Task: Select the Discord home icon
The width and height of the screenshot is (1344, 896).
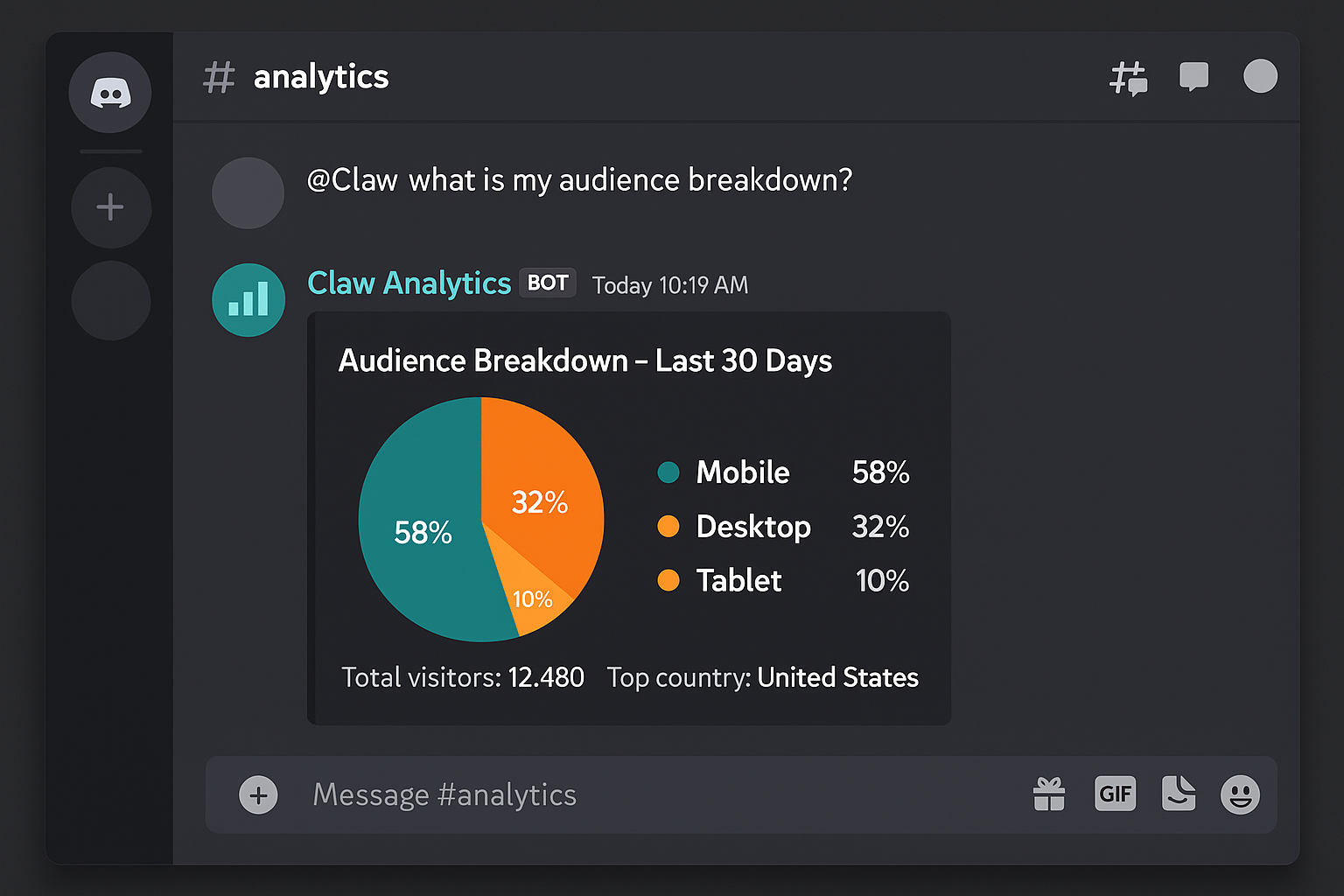Action: click(x=110, y=92)
